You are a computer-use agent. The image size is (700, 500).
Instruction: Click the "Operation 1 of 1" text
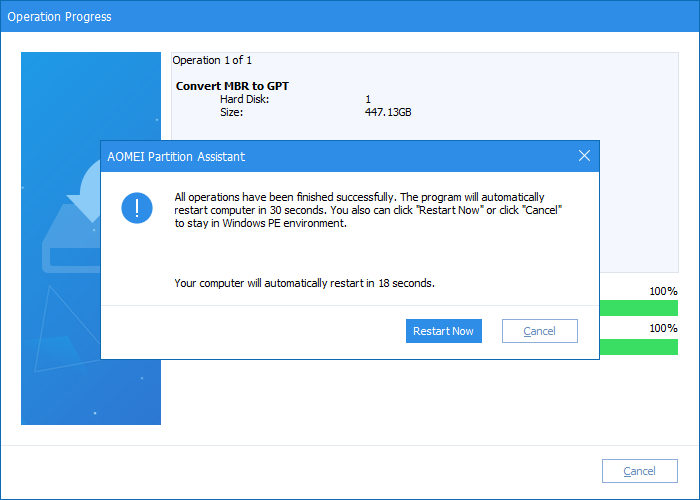click(212, 60)
